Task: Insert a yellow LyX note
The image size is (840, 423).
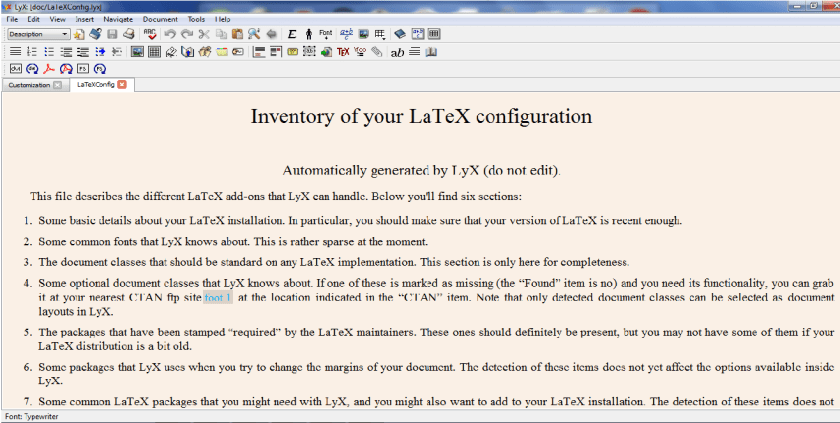Action: [292, 52]
